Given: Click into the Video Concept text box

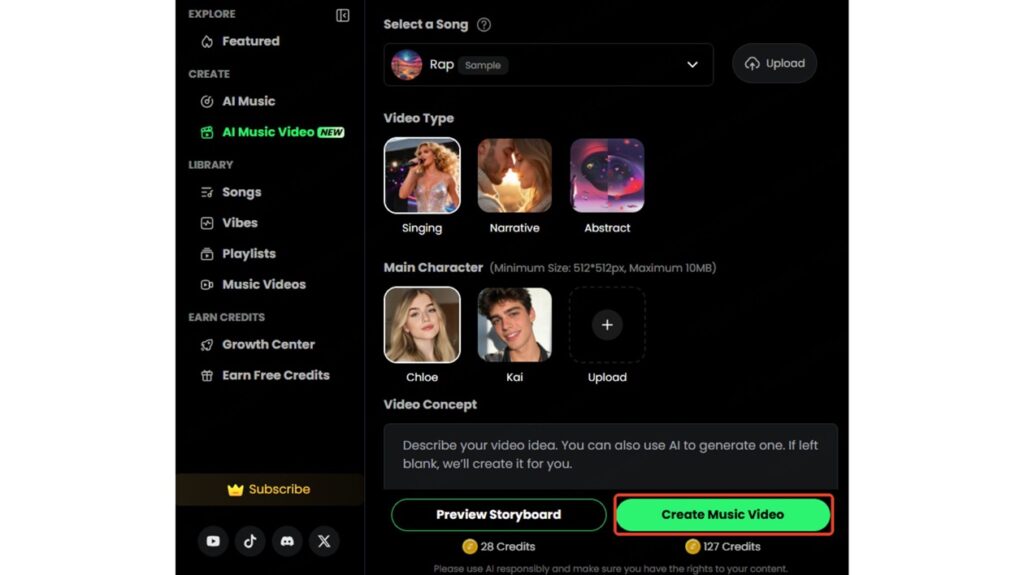Looking at the screenshot, I should [611, 455].
